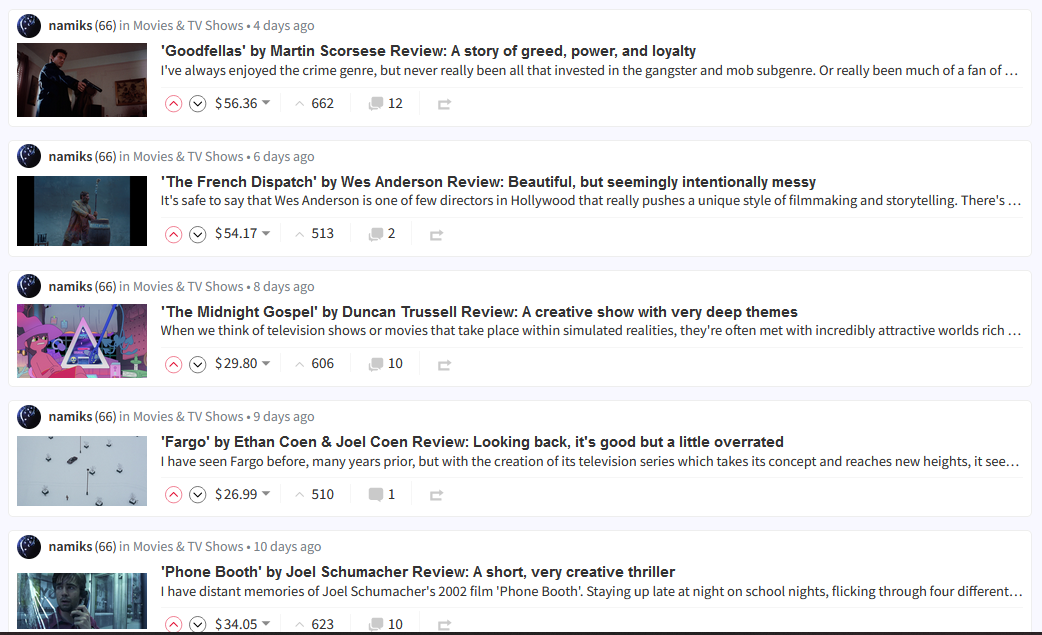Show voters list with 623 votes
This screenshot has width=1042, height=635.
314,624
